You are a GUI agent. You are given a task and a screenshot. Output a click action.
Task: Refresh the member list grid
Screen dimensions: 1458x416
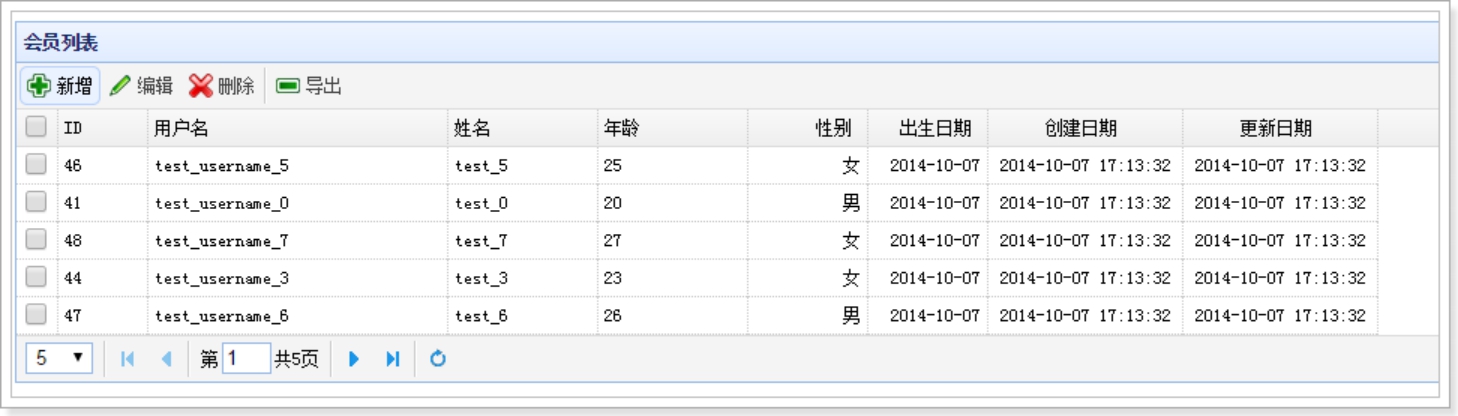[x=438, y=359]
